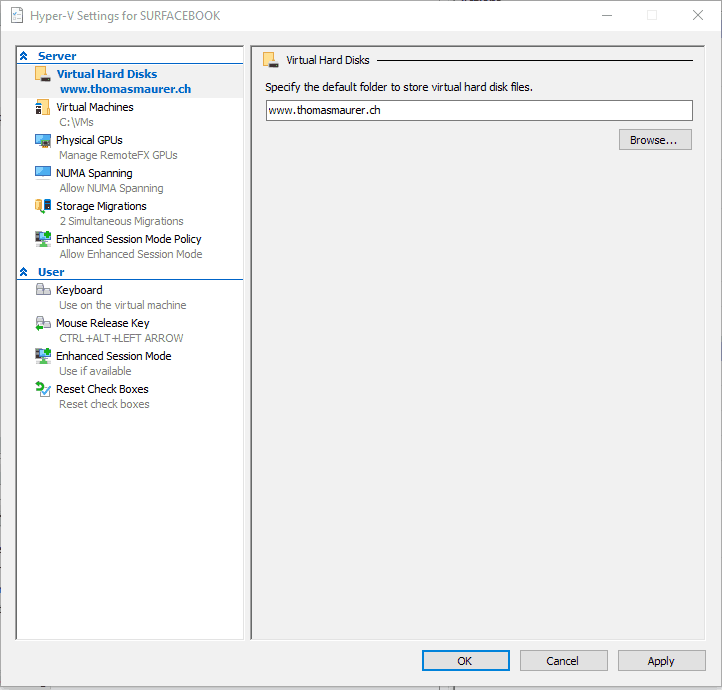Click the Enhanced Session Mode Policy icon

(43, 239)
